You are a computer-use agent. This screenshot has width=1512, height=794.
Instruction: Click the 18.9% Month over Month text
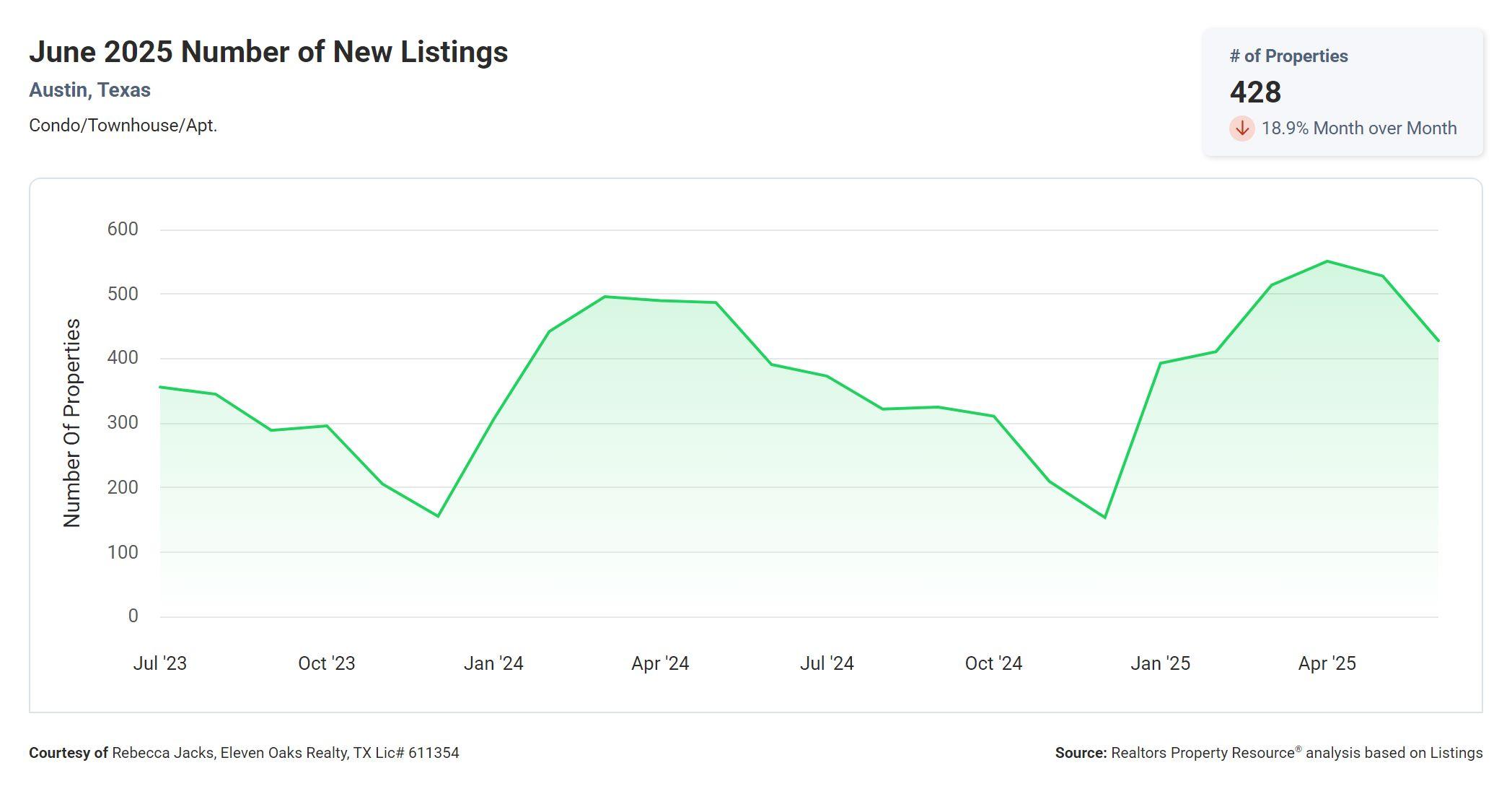pyautogui.click(x=1358, y=128)
